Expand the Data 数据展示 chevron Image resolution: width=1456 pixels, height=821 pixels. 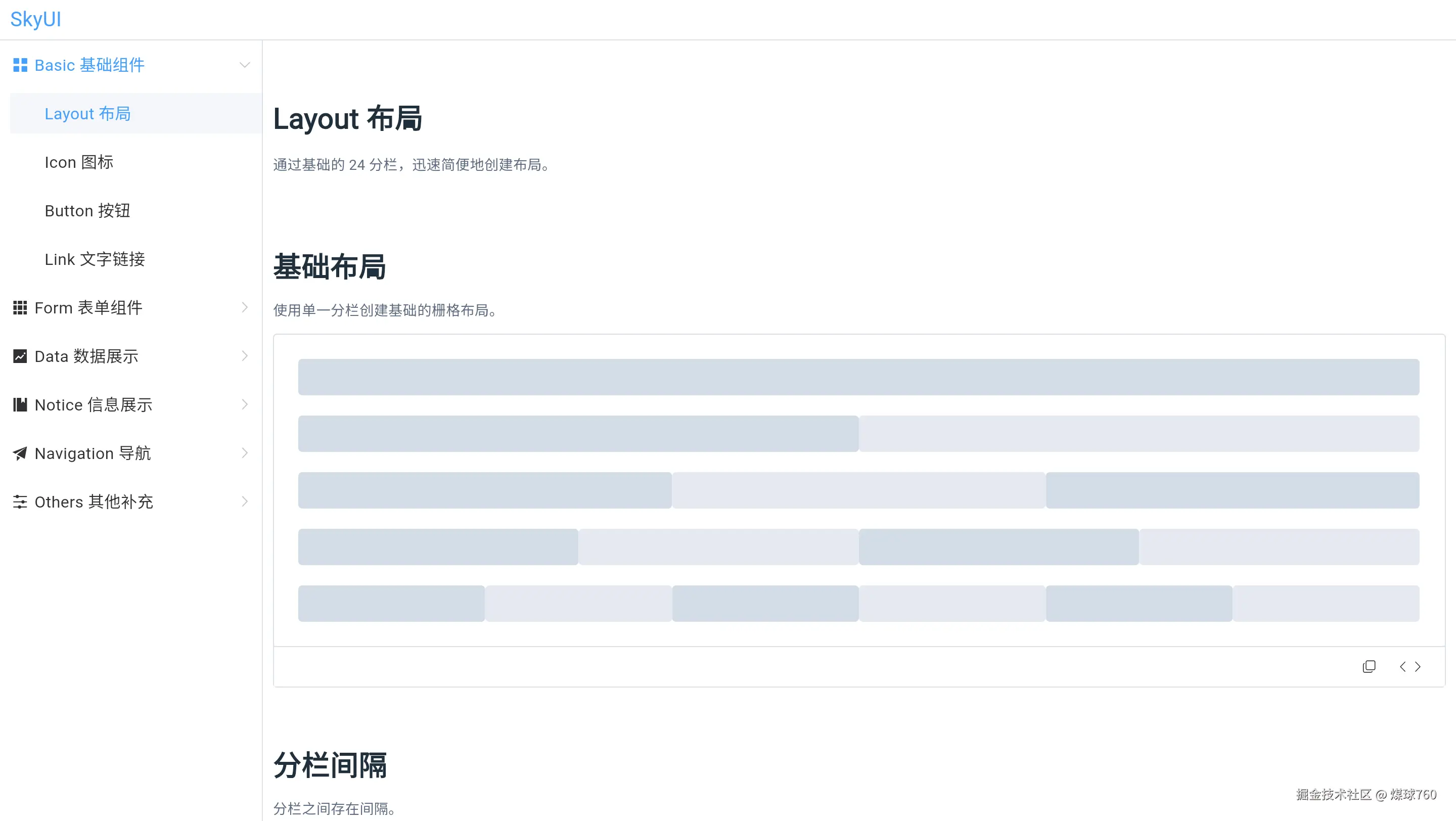[244, 356]
